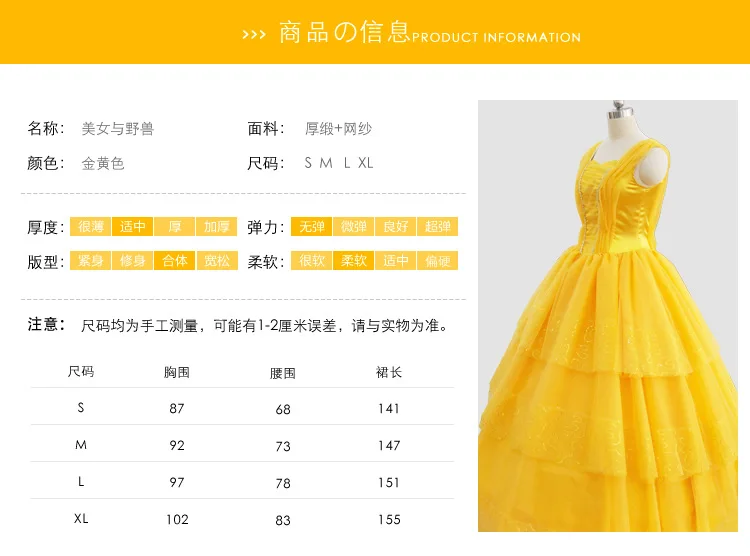Screen dimensions: 750x556
Task: Click the 版型 label
Action: coord(45,262)
